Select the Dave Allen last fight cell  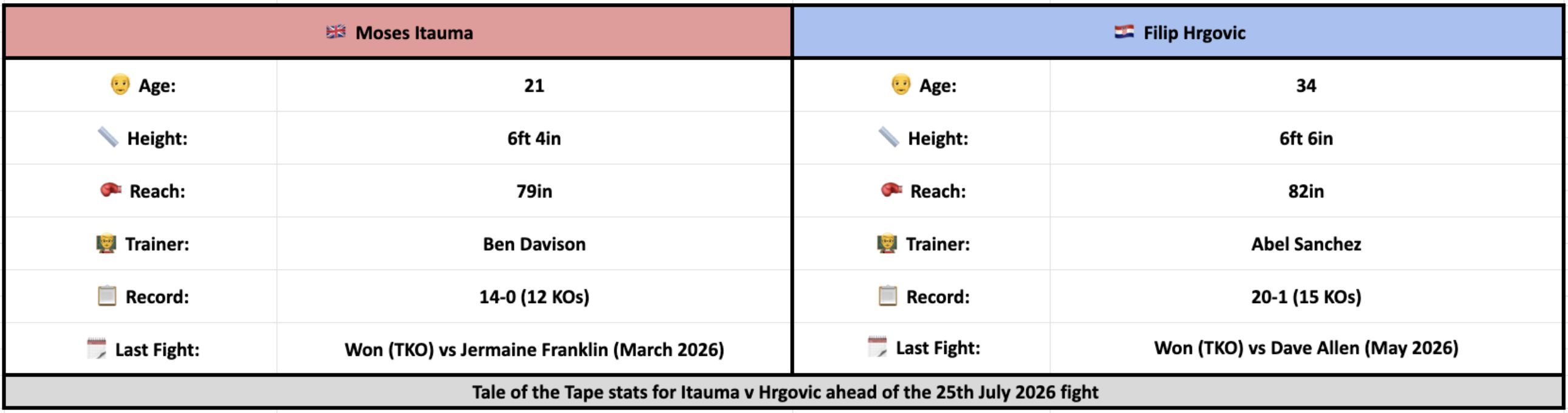point(1306,349)
